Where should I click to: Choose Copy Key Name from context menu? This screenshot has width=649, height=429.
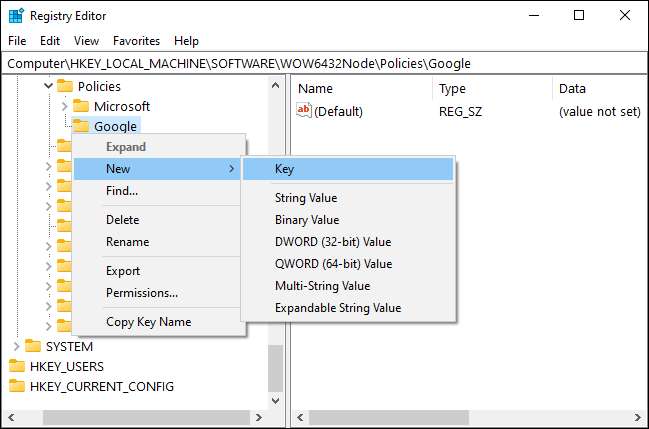148,322
